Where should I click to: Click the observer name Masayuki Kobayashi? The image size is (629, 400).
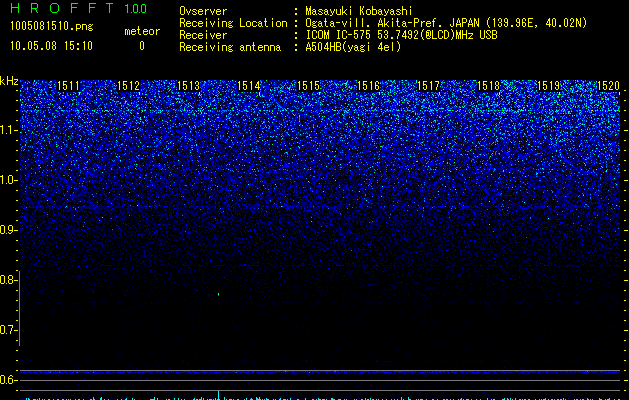tap(359, 11)
